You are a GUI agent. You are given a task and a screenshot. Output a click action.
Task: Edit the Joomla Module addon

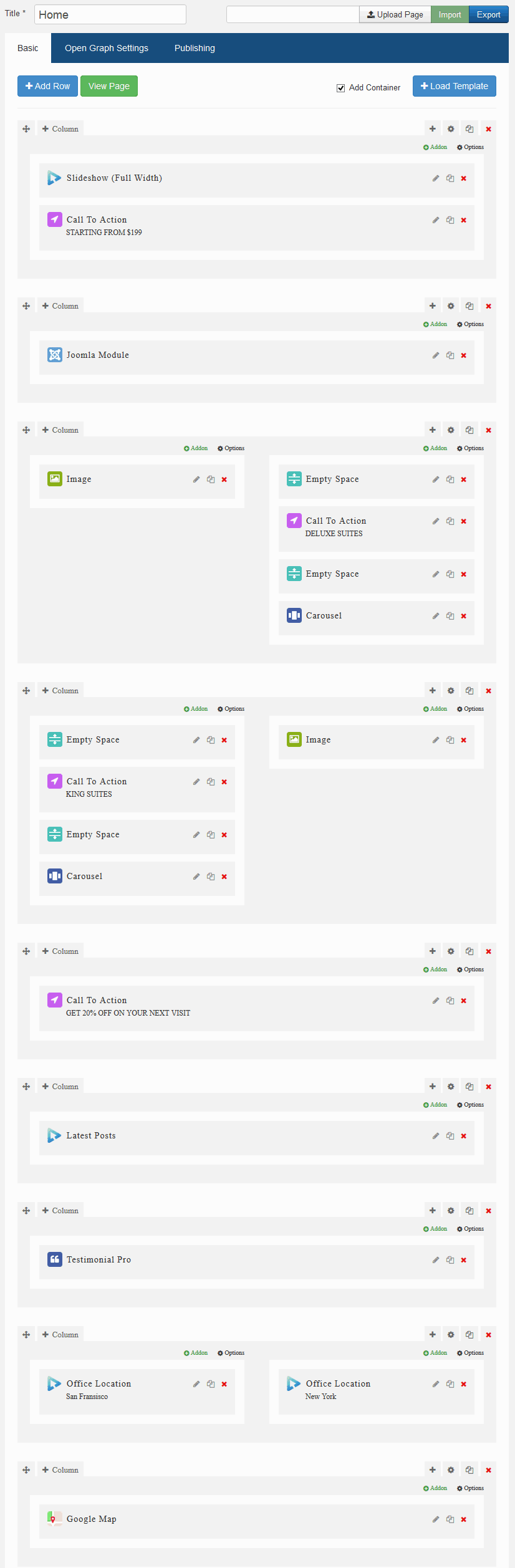pos(436,355)
